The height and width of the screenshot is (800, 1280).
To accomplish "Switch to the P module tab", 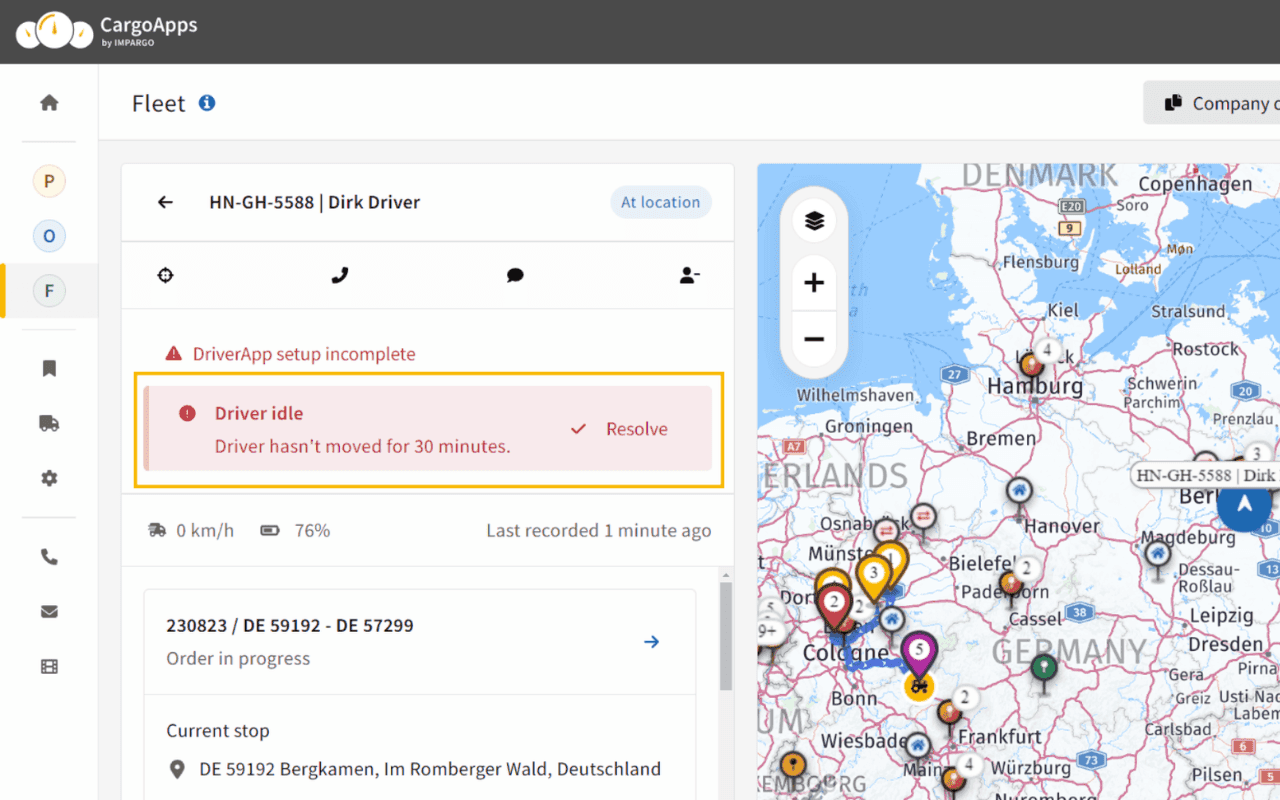I will pyautogui.click(x=49, y=181).
